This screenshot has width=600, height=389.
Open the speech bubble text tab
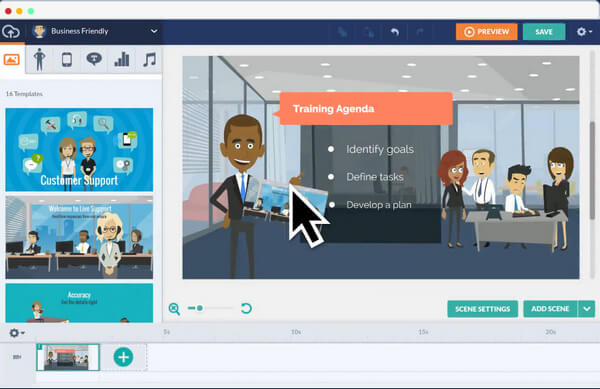click(94, 59)
